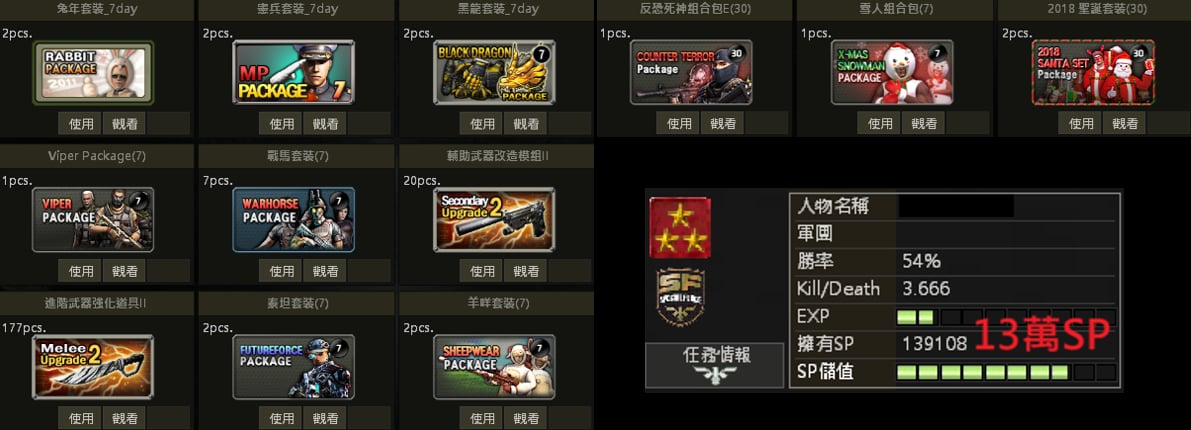Click the FutureForce Package icon

click(x=293, y=367)
